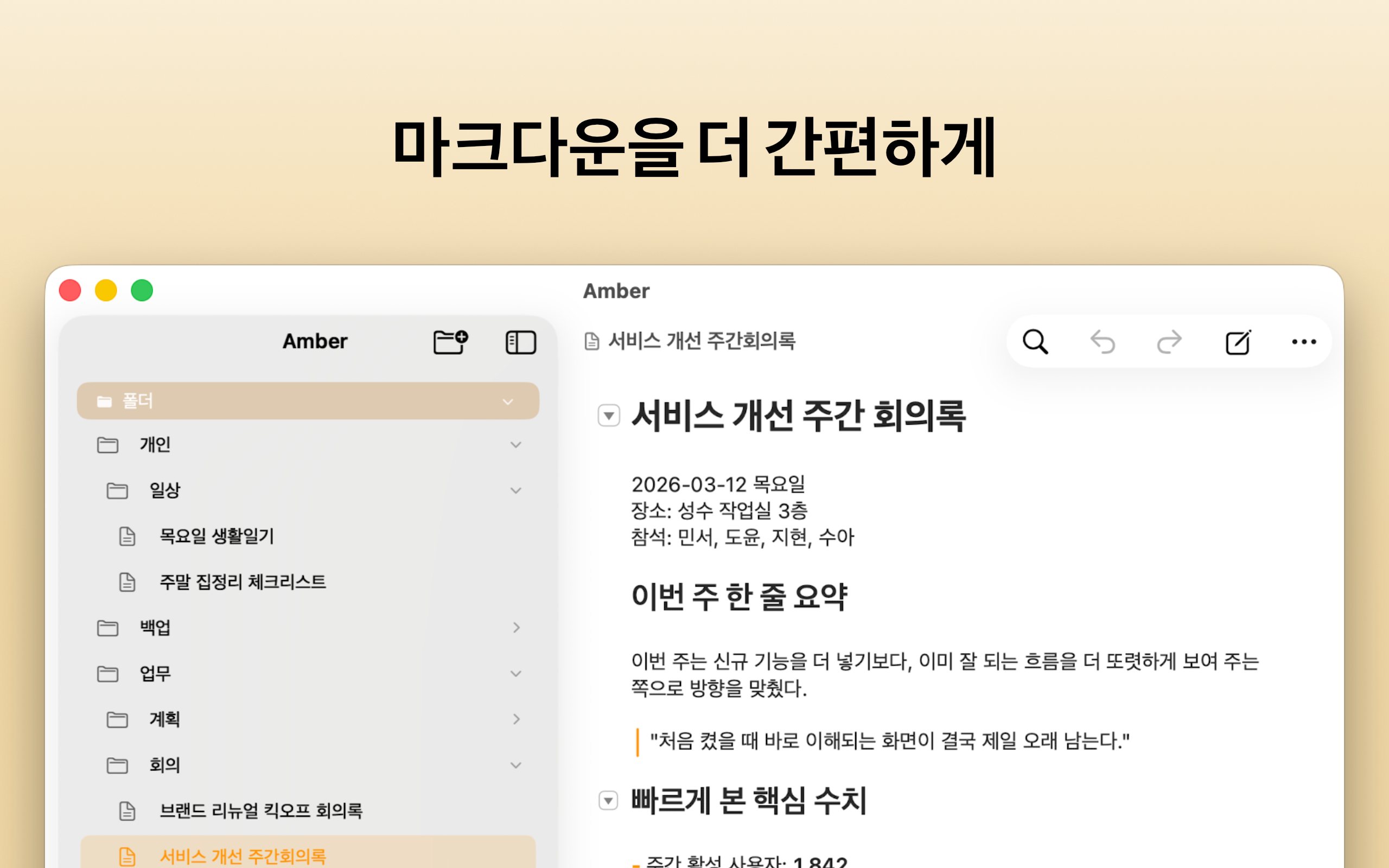1389x868 pixels.
Task: Open the more options ellipsis menu
Action: tap(1303, 342)
